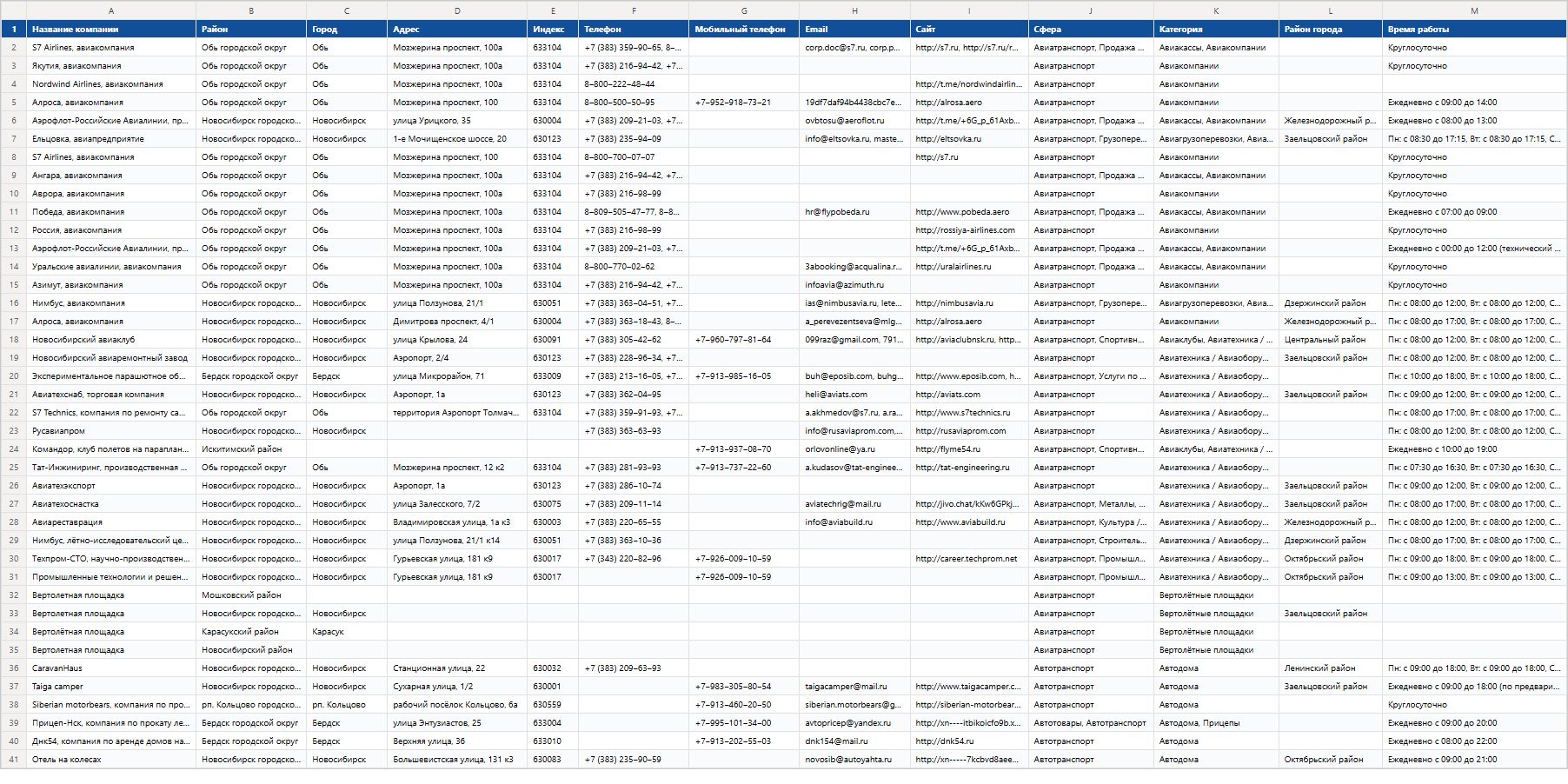
Task: Click address "улица Энтузиастов, 25"
Action: point(457,723)
